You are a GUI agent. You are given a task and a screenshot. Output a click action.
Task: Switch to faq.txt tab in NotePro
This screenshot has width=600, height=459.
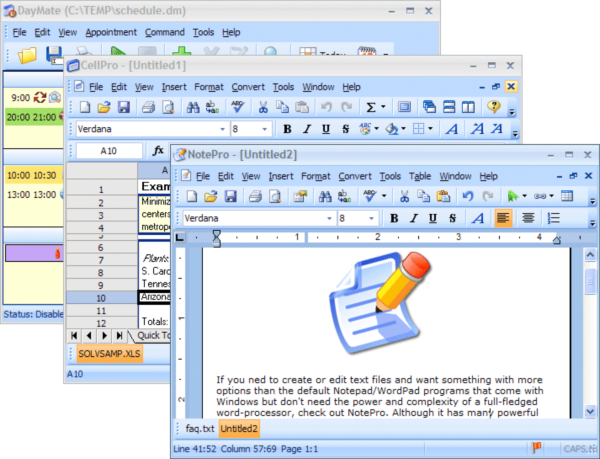pyautogui.click(x=200, y=428)
